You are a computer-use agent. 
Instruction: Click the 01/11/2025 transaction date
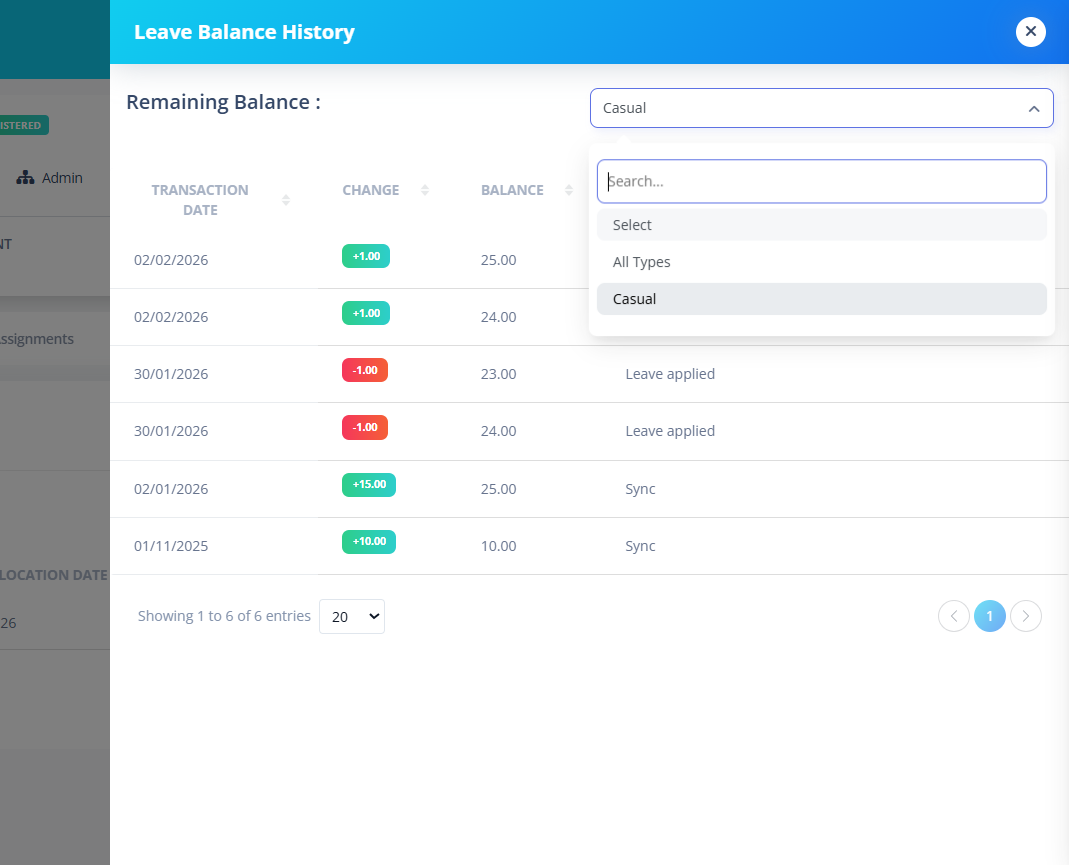point(170,546)
